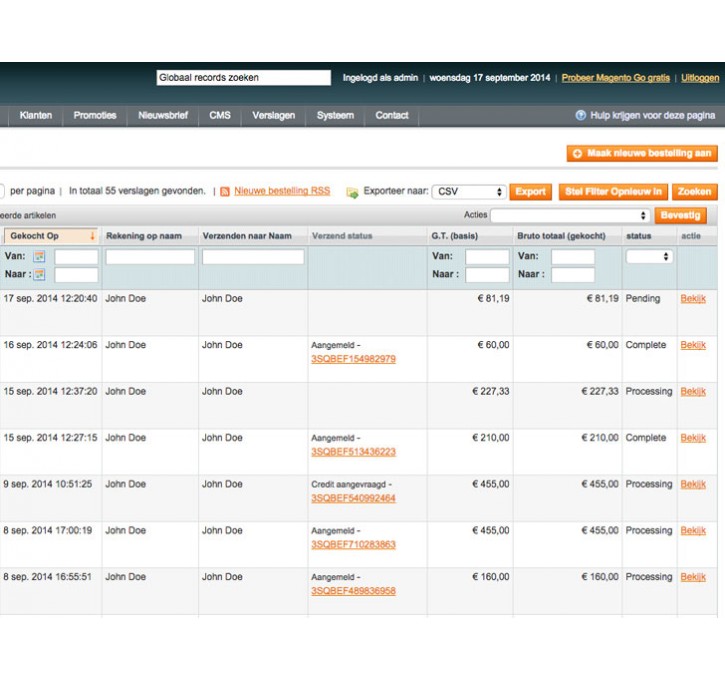Click the Zoeken button
Viewport: 725px width, 680px height.
tap(694, 192)
